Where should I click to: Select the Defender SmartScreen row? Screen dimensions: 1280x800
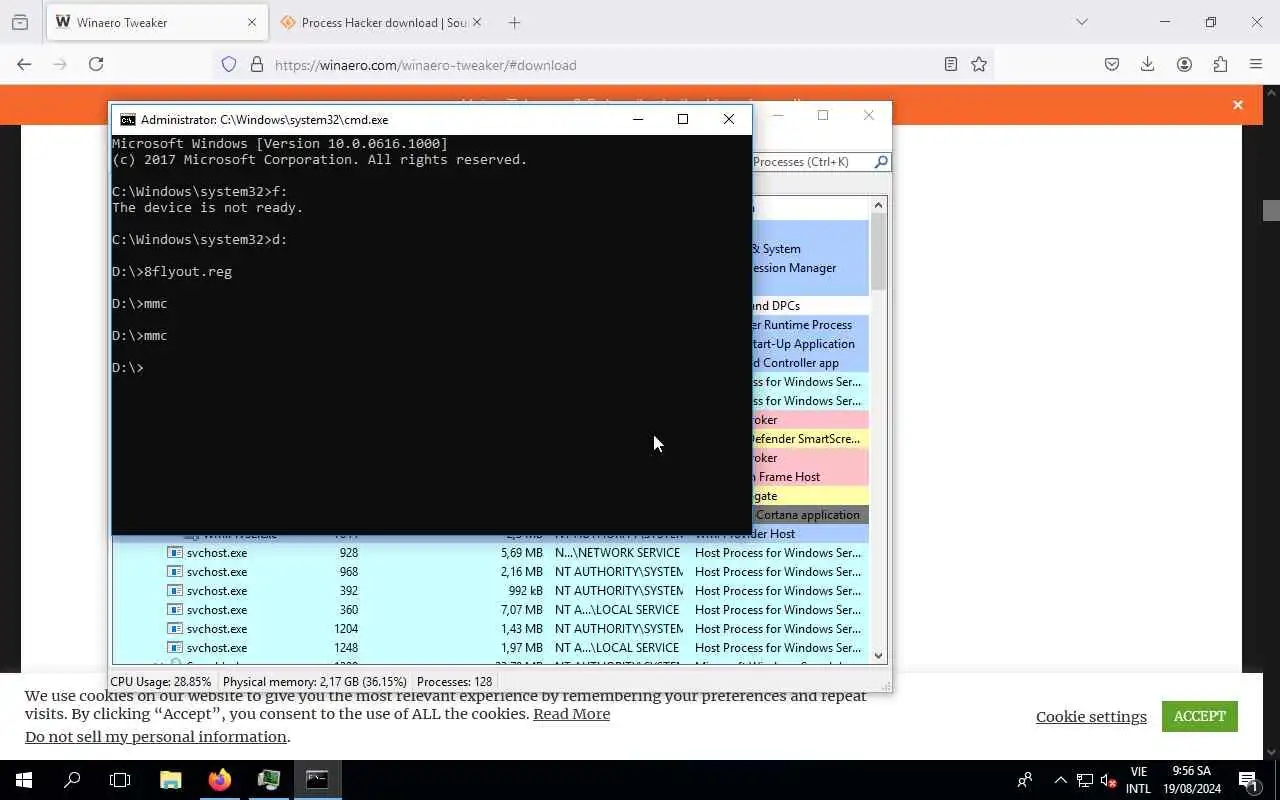(810, 438)
